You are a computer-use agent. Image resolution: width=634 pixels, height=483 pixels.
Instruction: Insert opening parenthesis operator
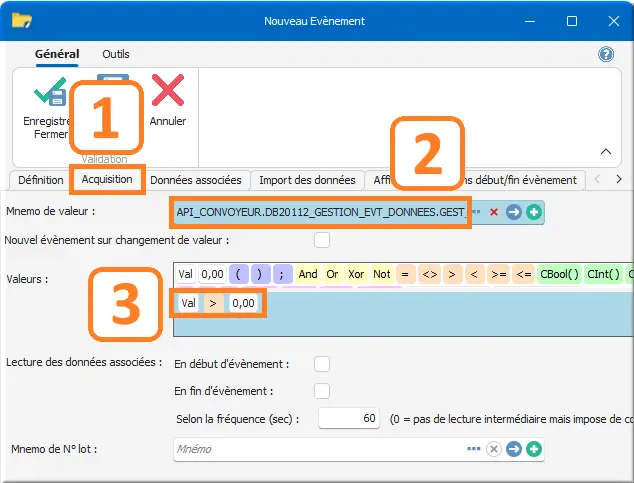[238, 274]
